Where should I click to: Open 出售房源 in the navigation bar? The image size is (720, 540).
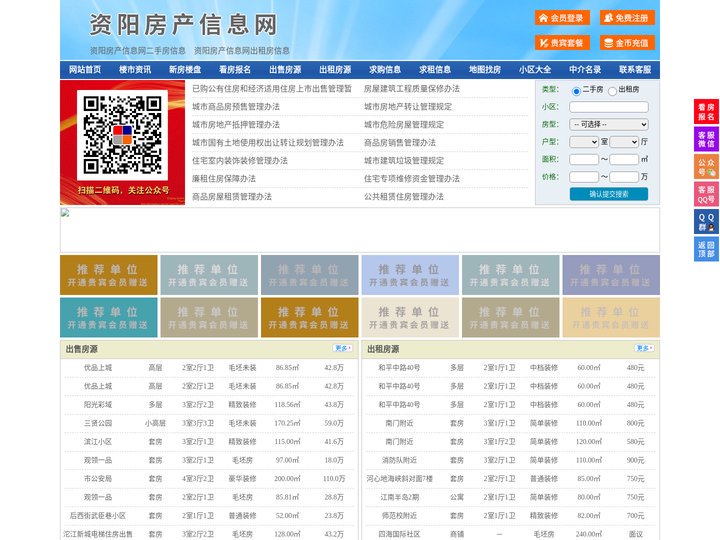pos(285,70)
